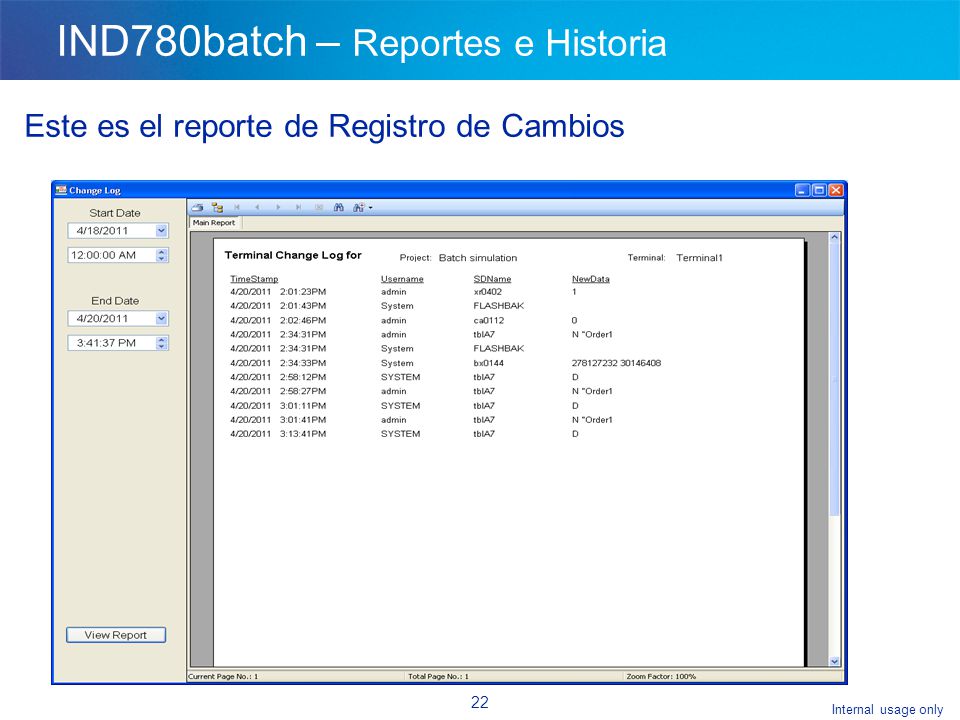Screen dimensions: 960x720
Task: Click the report scrollbar down arrow
Action: click(834, 661)
